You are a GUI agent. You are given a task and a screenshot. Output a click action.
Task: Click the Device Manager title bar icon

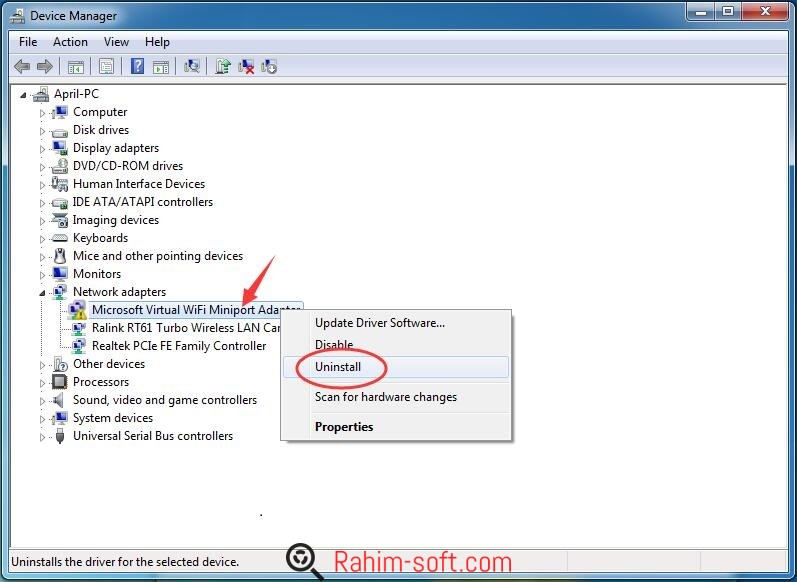tap(17, 16)
